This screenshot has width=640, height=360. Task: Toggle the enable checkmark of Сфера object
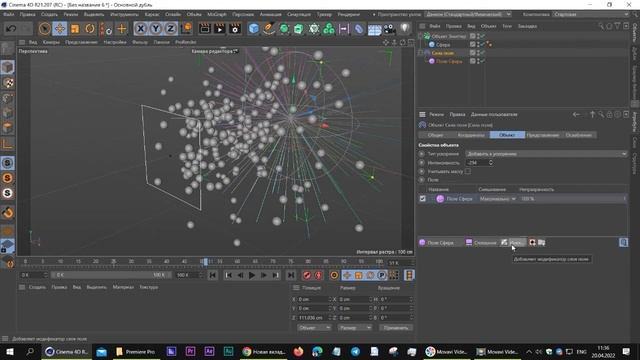pyautogui.click(x=482, y=44)
